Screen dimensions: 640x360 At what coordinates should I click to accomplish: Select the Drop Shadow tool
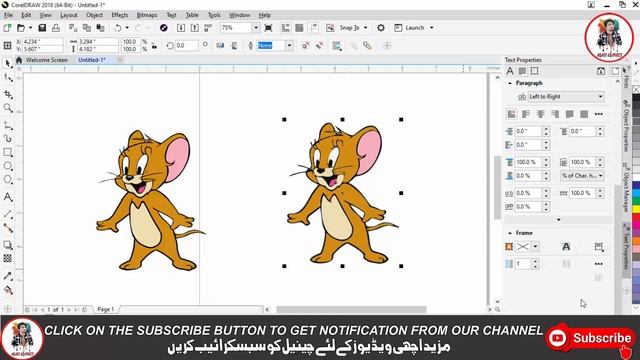click(x=8, y=245)
